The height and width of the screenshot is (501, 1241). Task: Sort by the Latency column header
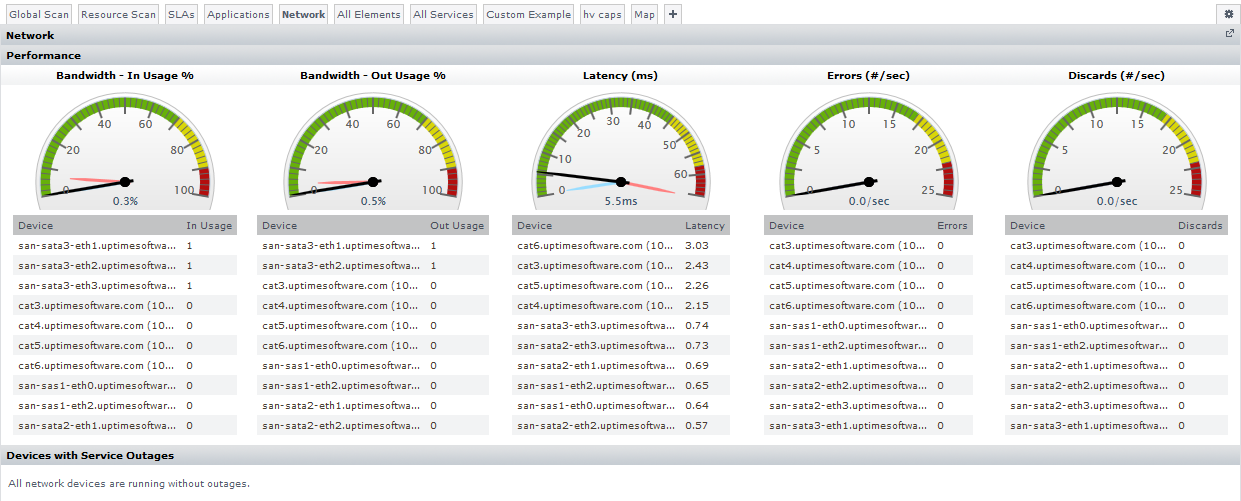point(704,226)
